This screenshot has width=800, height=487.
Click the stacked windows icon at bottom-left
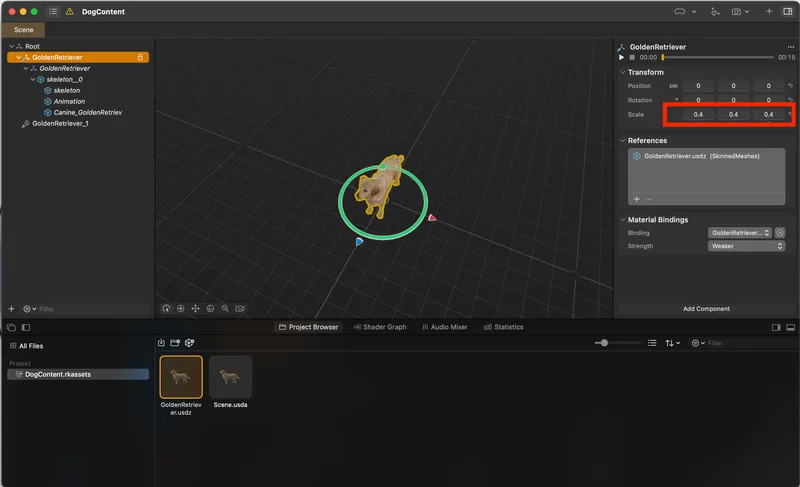click(11, 327)
